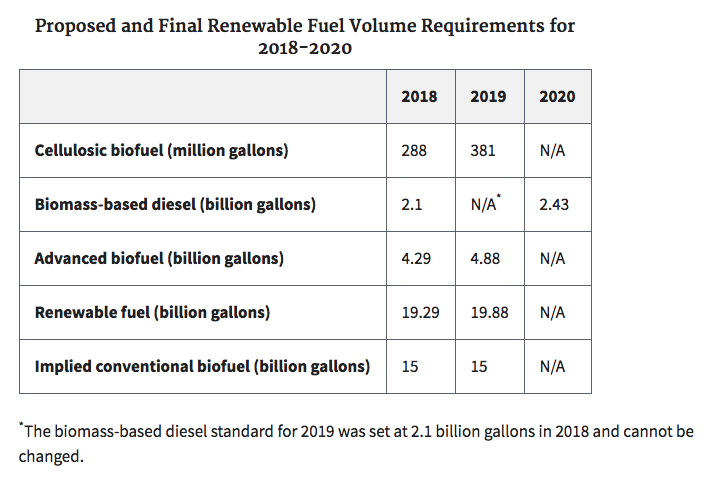
Task: Click the Implied conventional biofuel row label
Action: pyautogui.click(x=202, y=367)
